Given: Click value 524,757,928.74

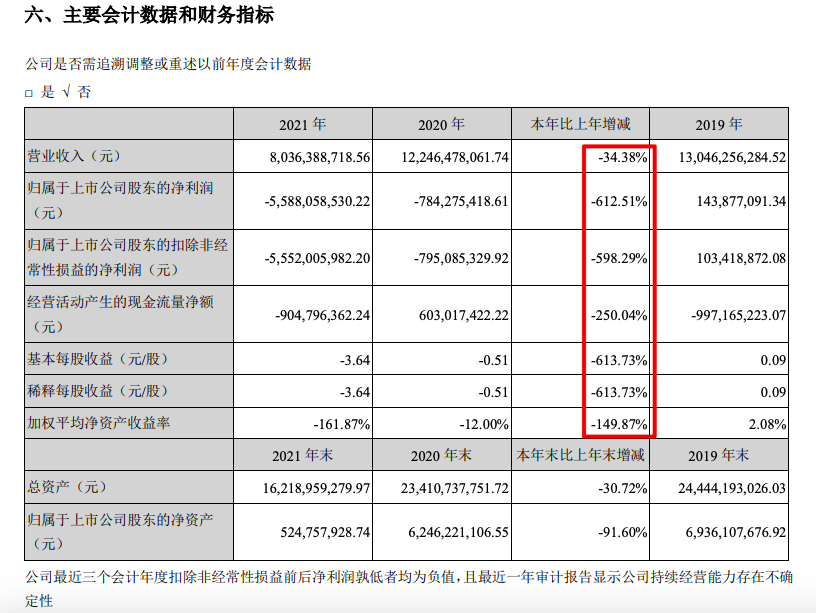Looking at the screenshot, I should point(325,532).
